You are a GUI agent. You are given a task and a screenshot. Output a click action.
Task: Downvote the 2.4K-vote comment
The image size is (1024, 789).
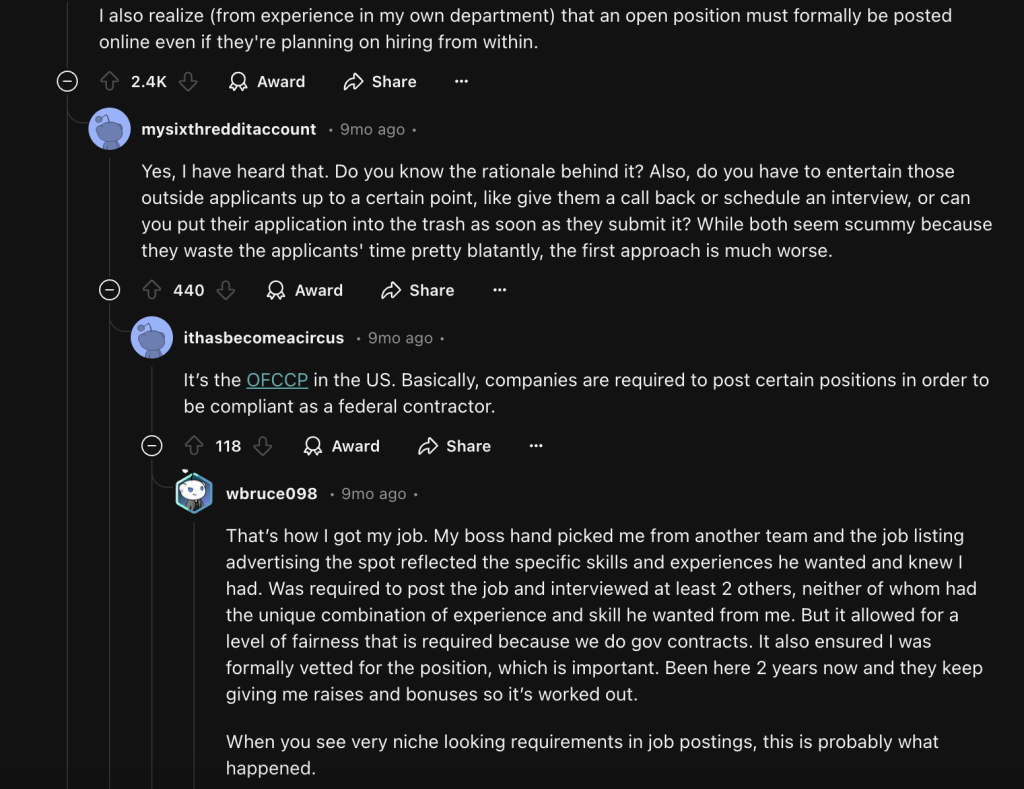[x=189, y=82]
